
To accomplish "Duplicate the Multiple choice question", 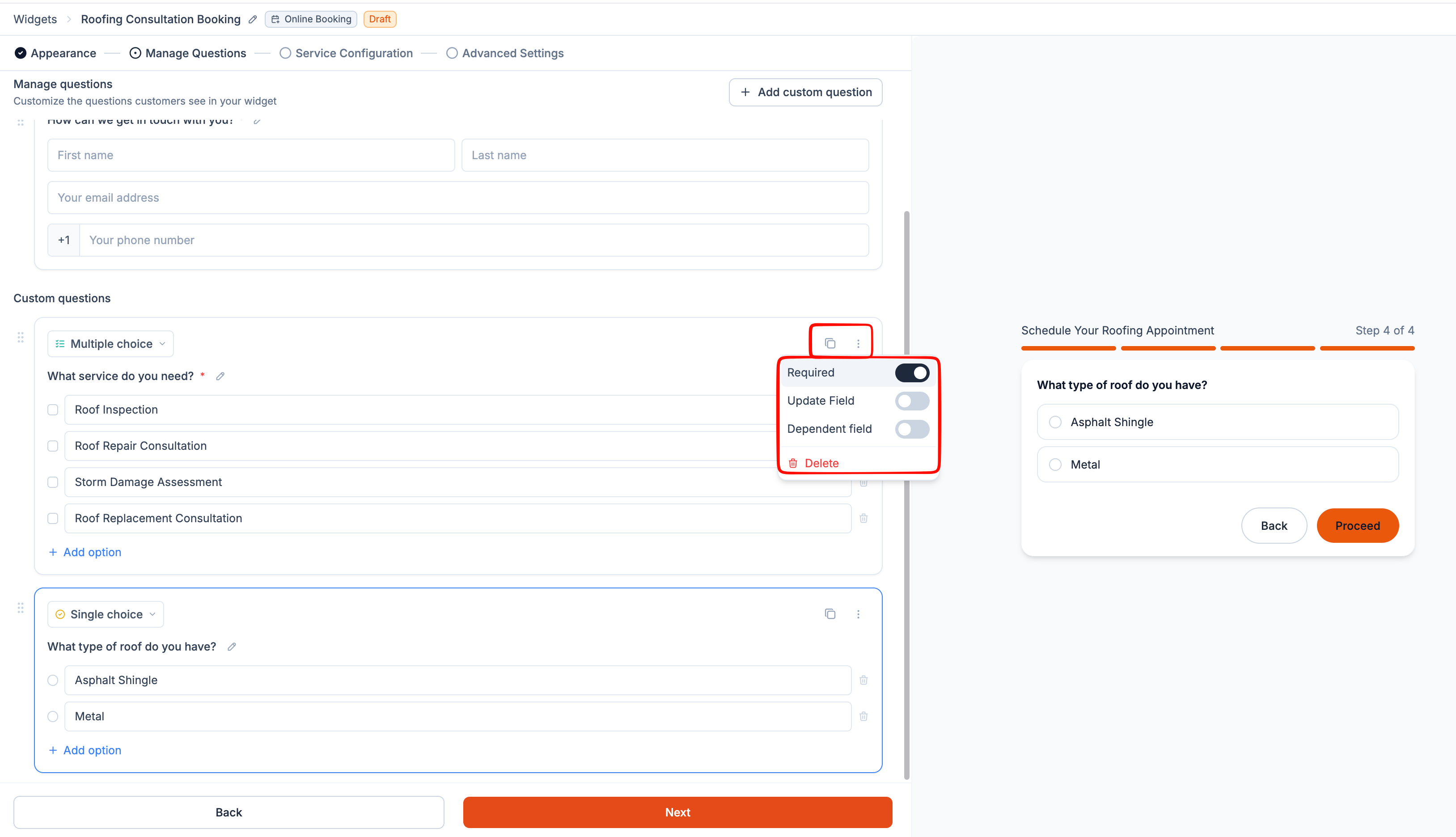I will tap(830, 344).
